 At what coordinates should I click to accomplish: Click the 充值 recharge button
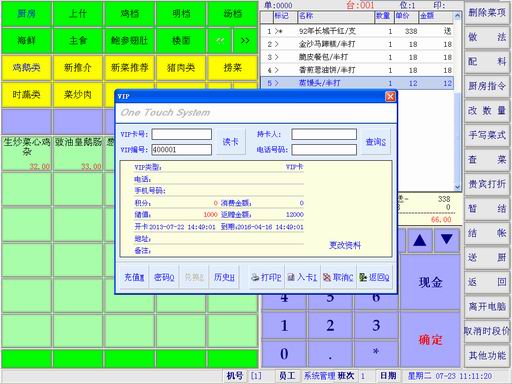coord(134,277)
